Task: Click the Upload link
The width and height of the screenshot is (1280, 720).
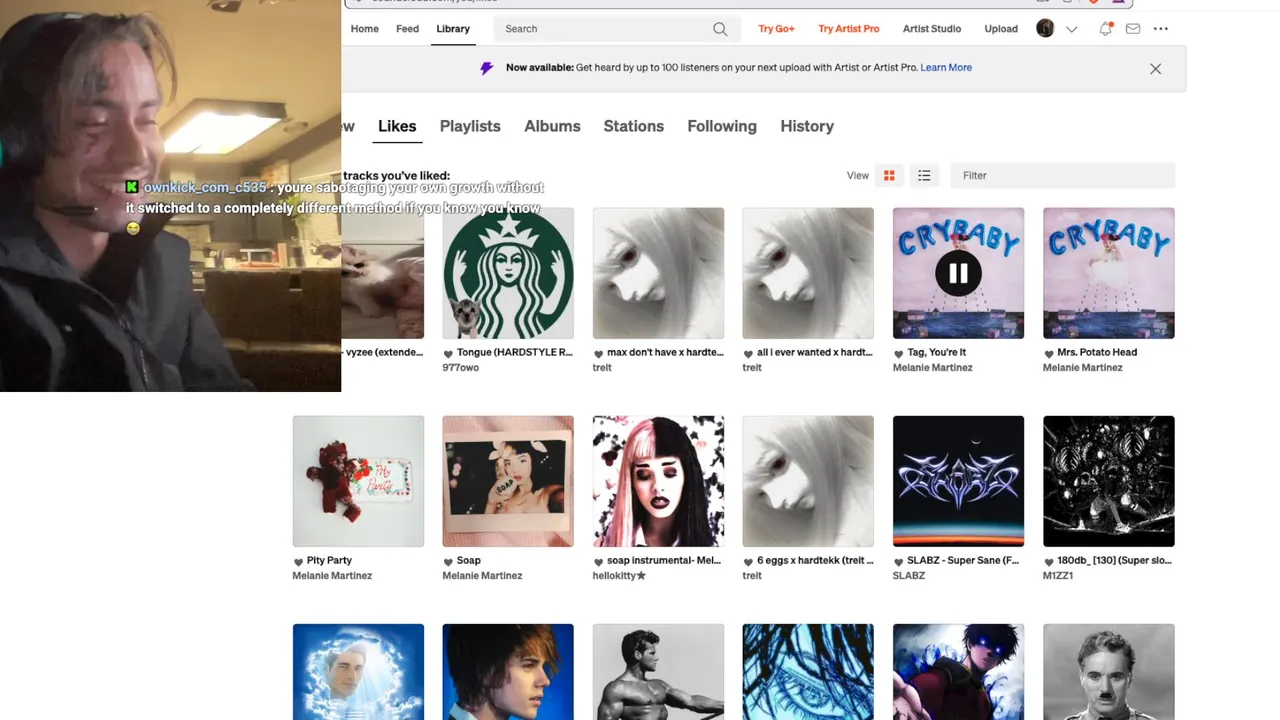Action: click(x=1001, y=29)
